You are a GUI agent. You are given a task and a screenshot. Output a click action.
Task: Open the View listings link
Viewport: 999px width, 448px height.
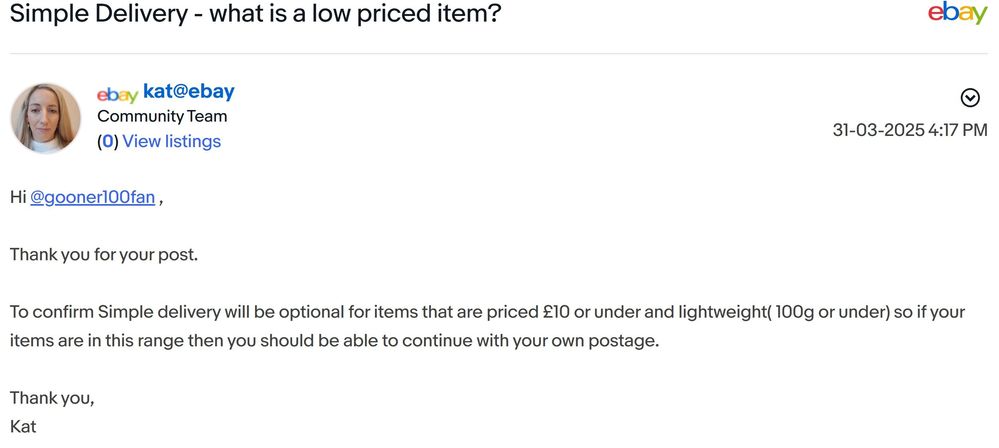coord(171,141)
